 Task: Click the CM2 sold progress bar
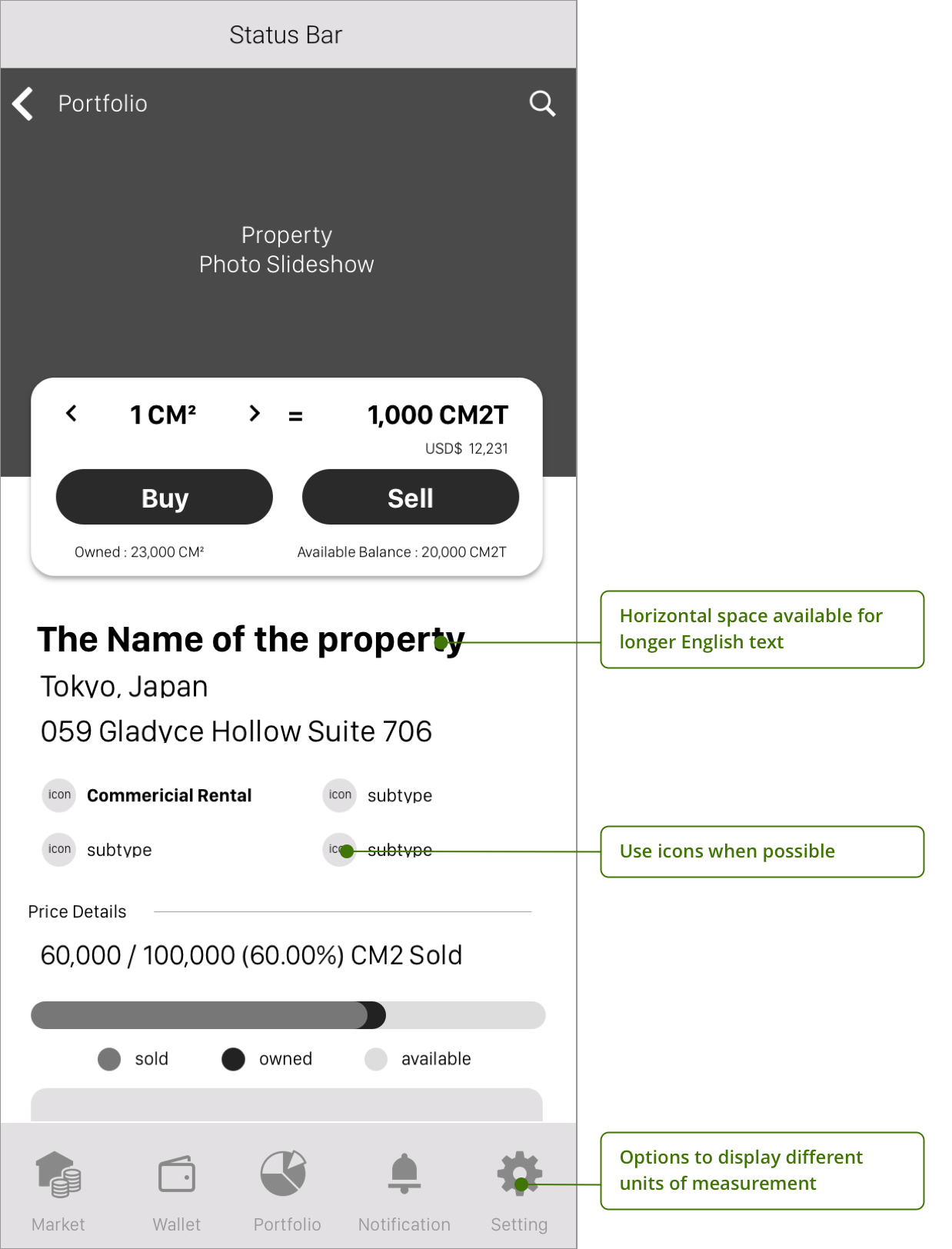[x=288, y=1015]
